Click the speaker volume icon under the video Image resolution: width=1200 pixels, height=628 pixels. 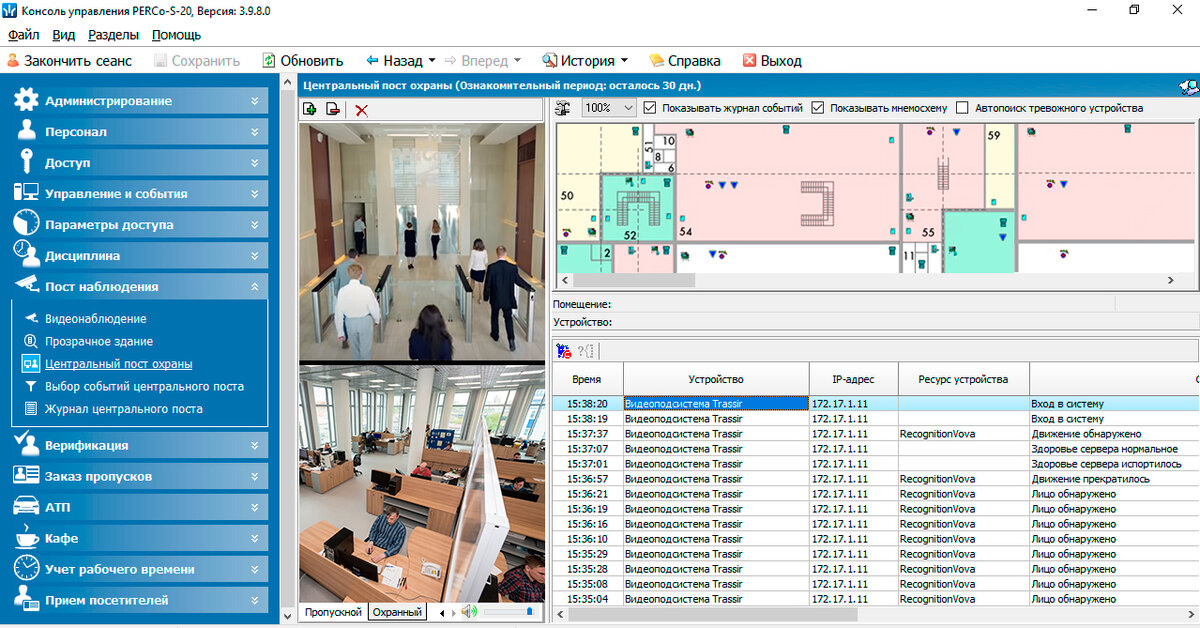point(470,611)
